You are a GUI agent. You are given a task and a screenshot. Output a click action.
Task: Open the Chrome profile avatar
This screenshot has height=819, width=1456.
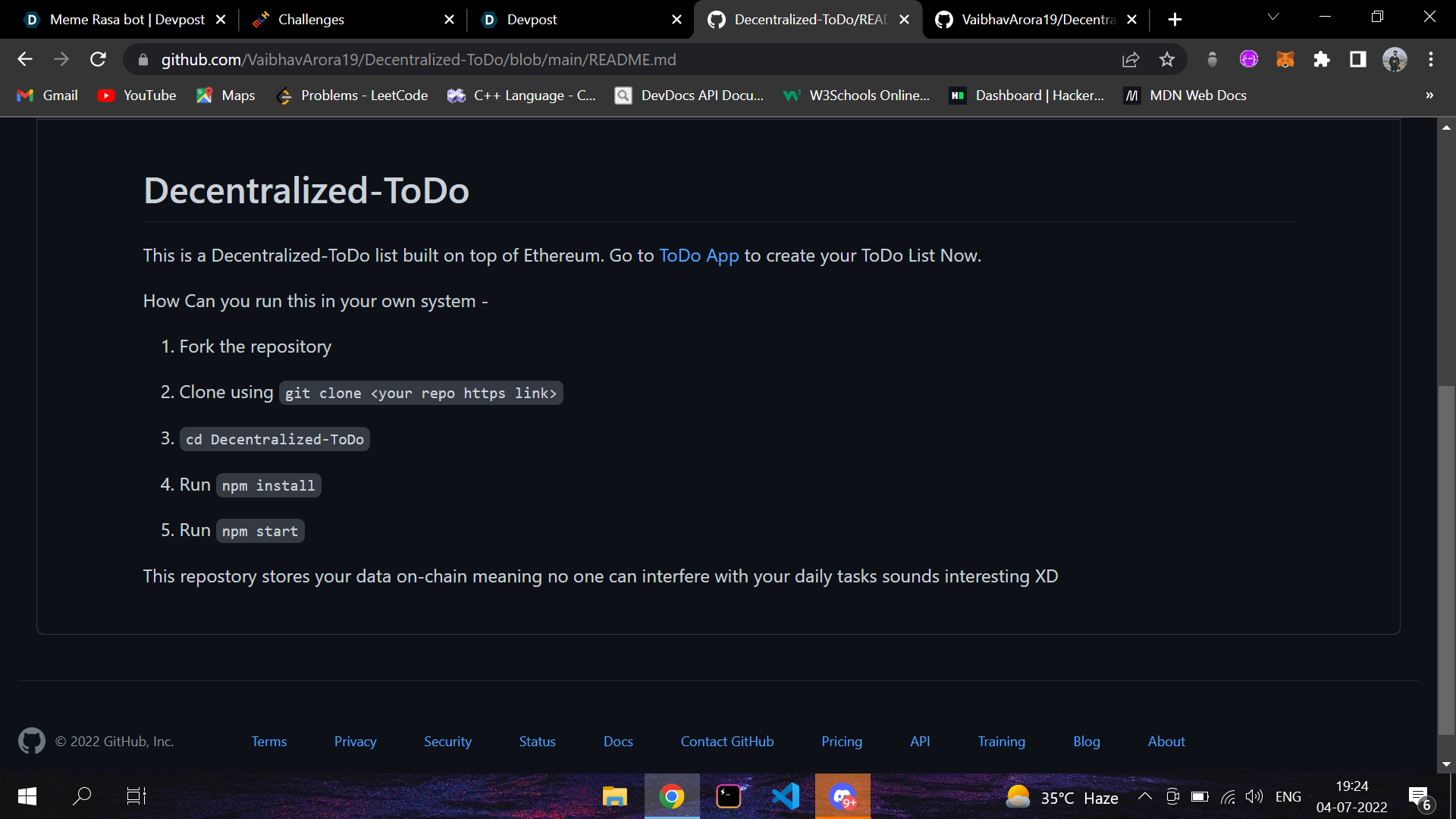pos(1394,59)
